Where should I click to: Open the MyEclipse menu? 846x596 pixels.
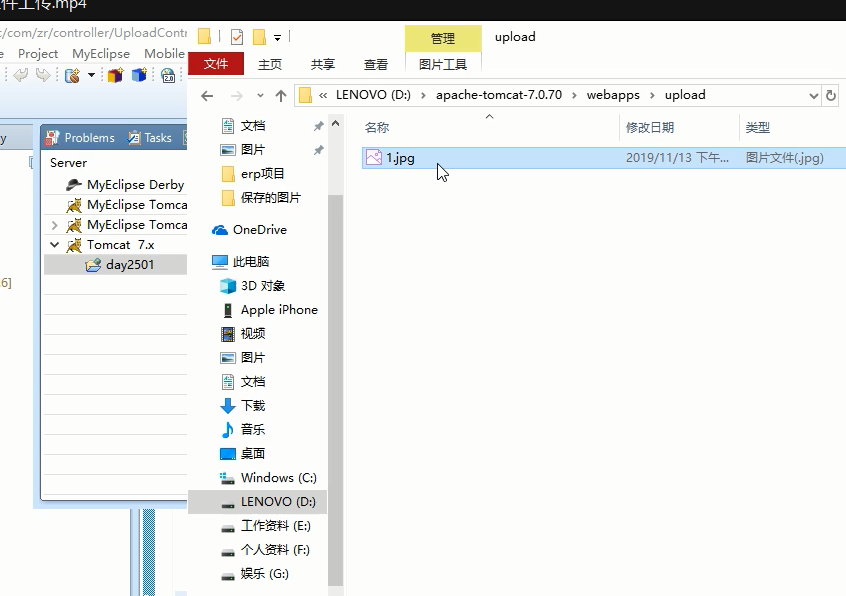[101, 54]
